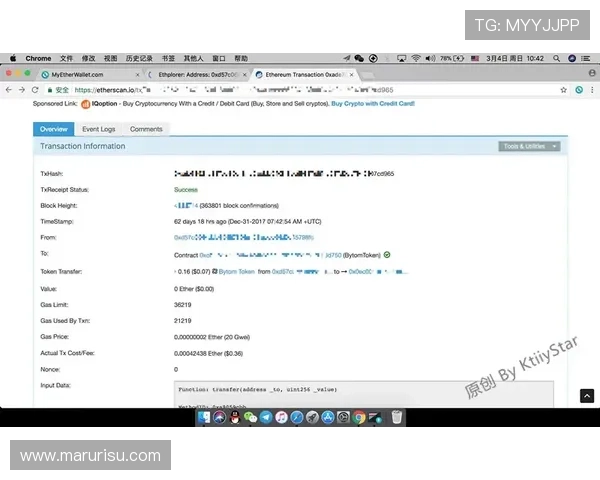Switch to the MyEtherWallet.com tab
This screenshot has height=480, width=600.
91,75
